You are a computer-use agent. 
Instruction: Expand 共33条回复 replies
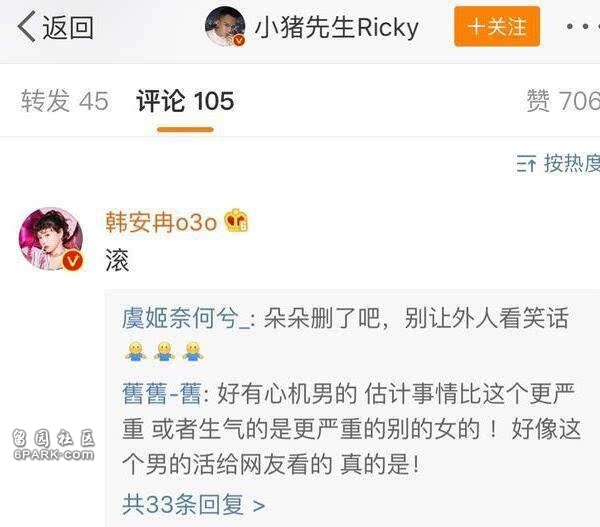pyautogui.click(x=194, y=504)
